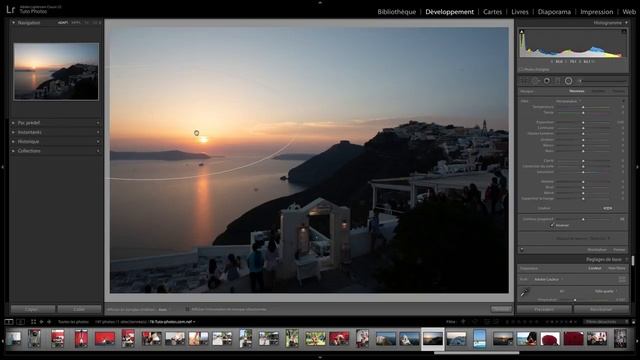The height and width of the screenshot is (360, 640).
Task: Click the Copier button
Action: (x=33, y=309)
